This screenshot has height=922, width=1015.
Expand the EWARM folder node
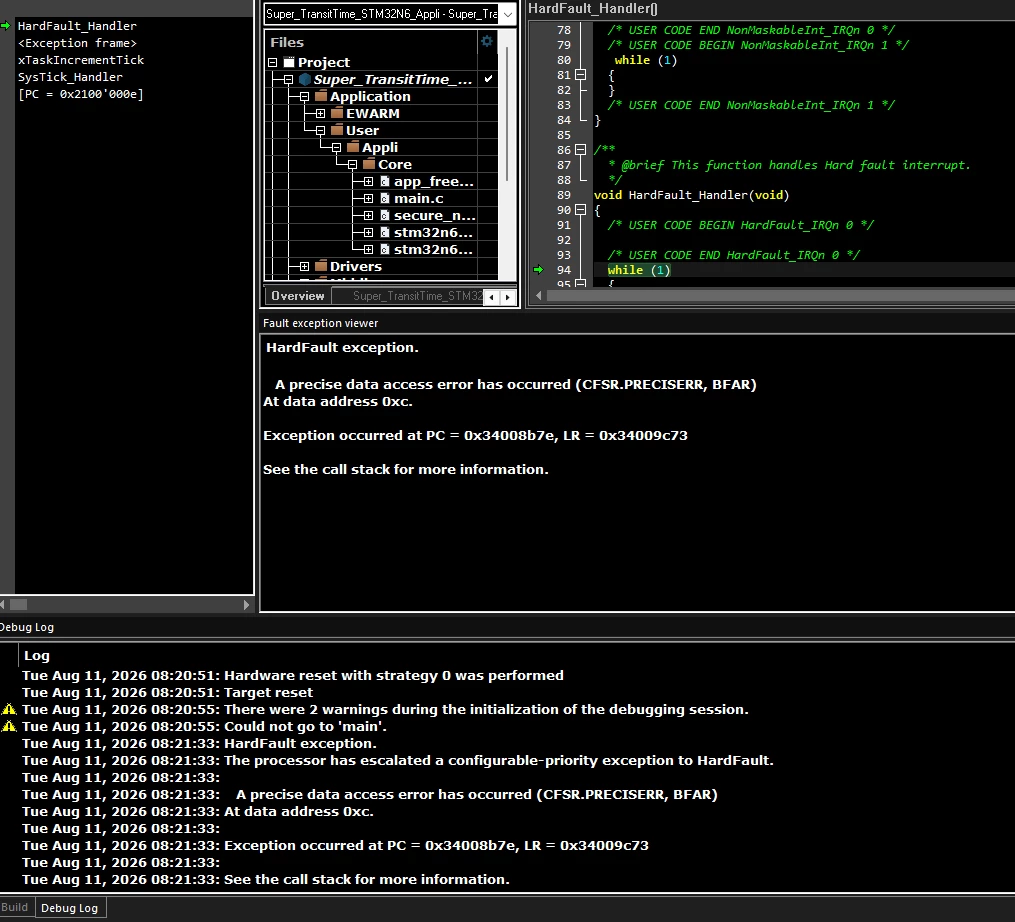point(320,113)
